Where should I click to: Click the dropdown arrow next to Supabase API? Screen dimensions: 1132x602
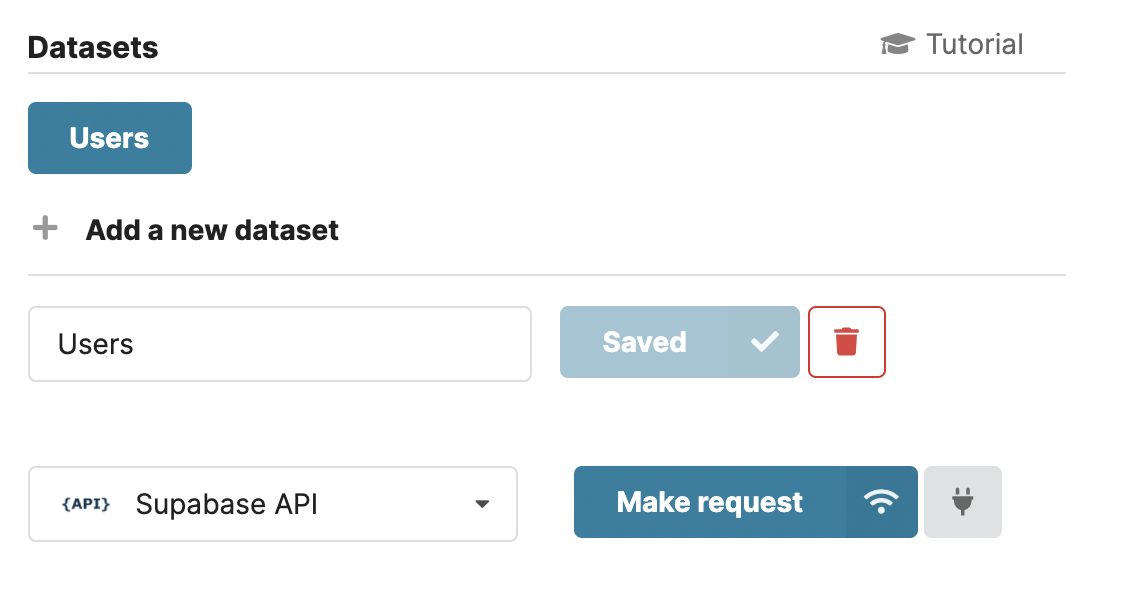pos(483,504)
